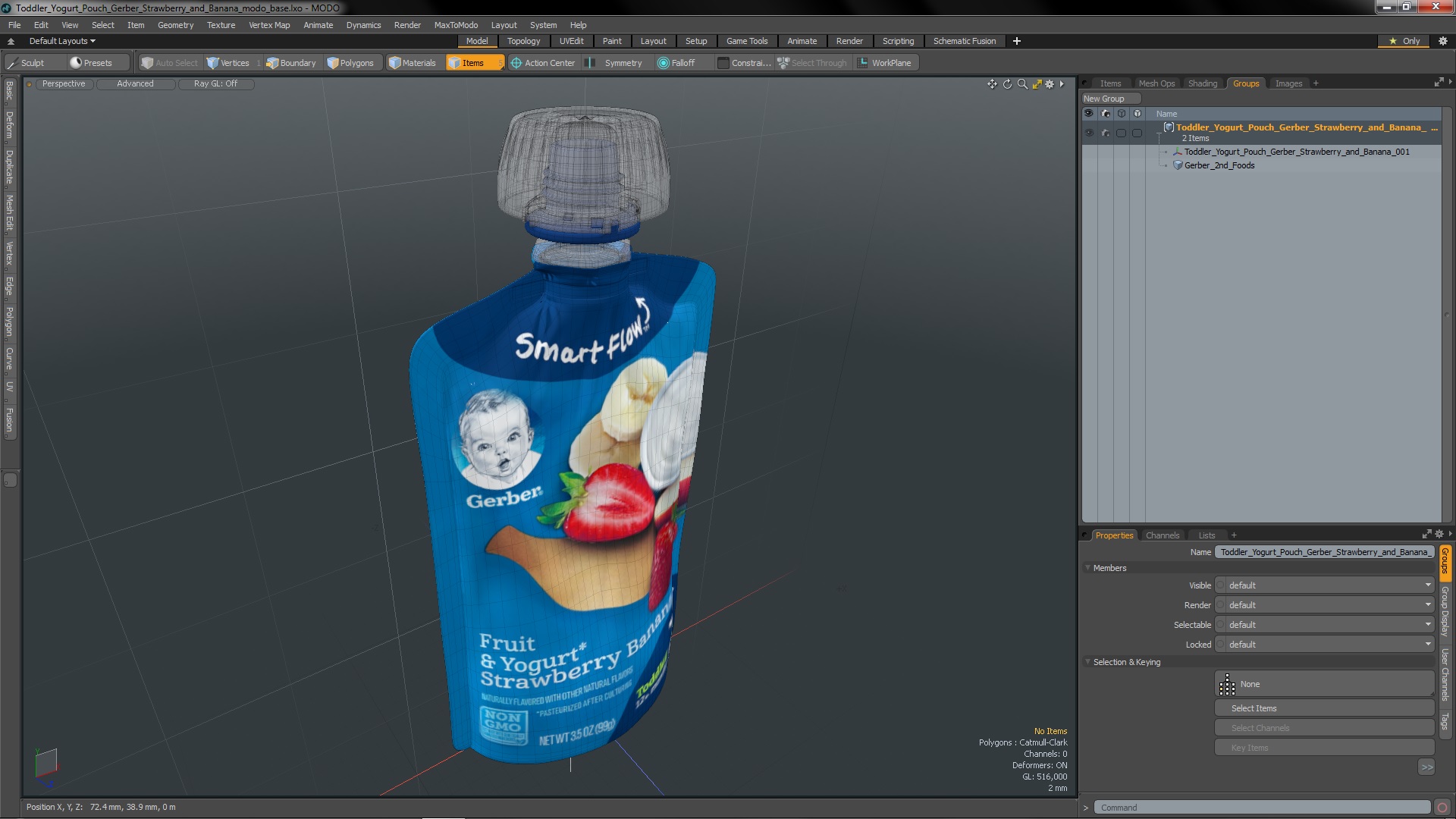Open the Perspective view type dropdown
This screenshot has height=819, width=1456.
tap(64, 84)
